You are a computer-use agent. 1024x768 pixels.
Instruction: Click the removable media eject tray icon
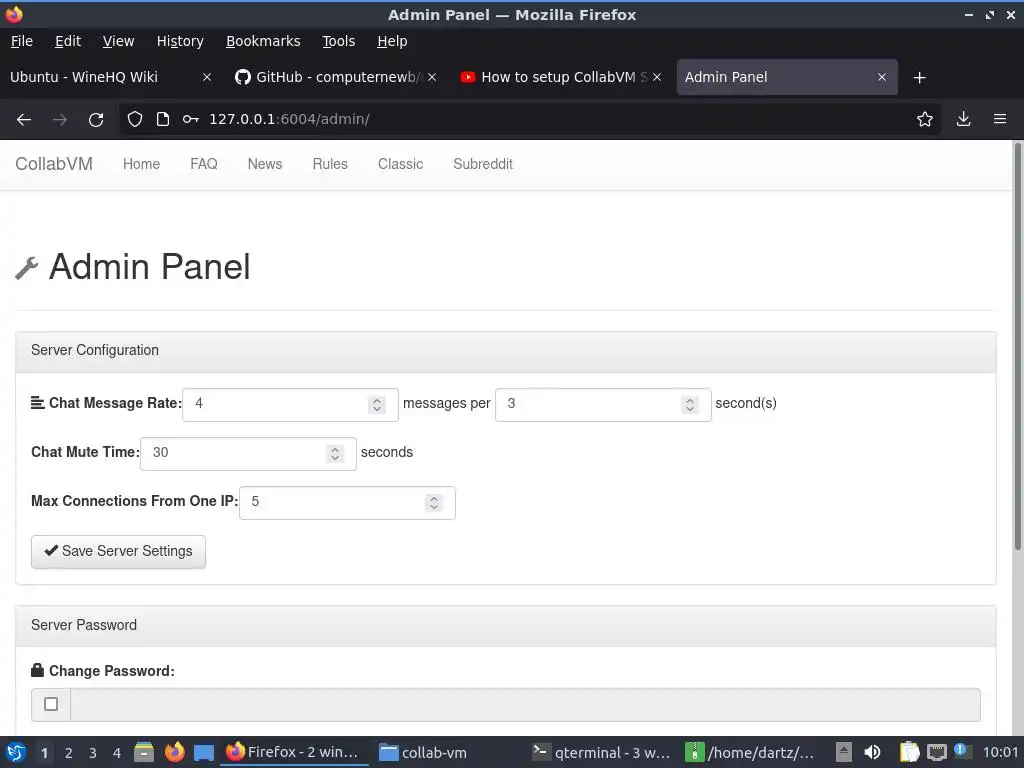[x=844, y=752]
